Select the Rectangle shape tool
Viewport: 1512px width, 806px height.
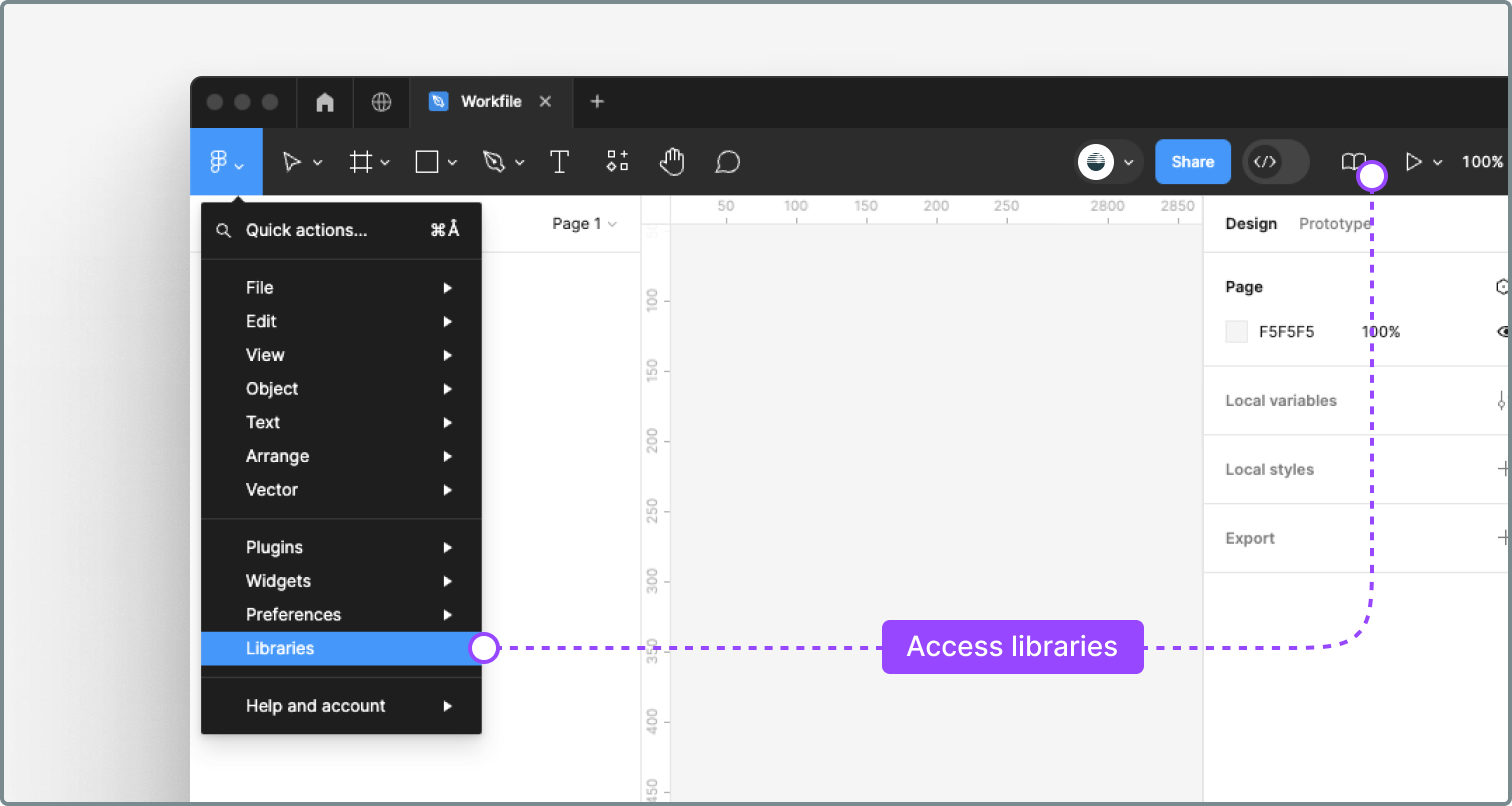click(x=428, y=161)
